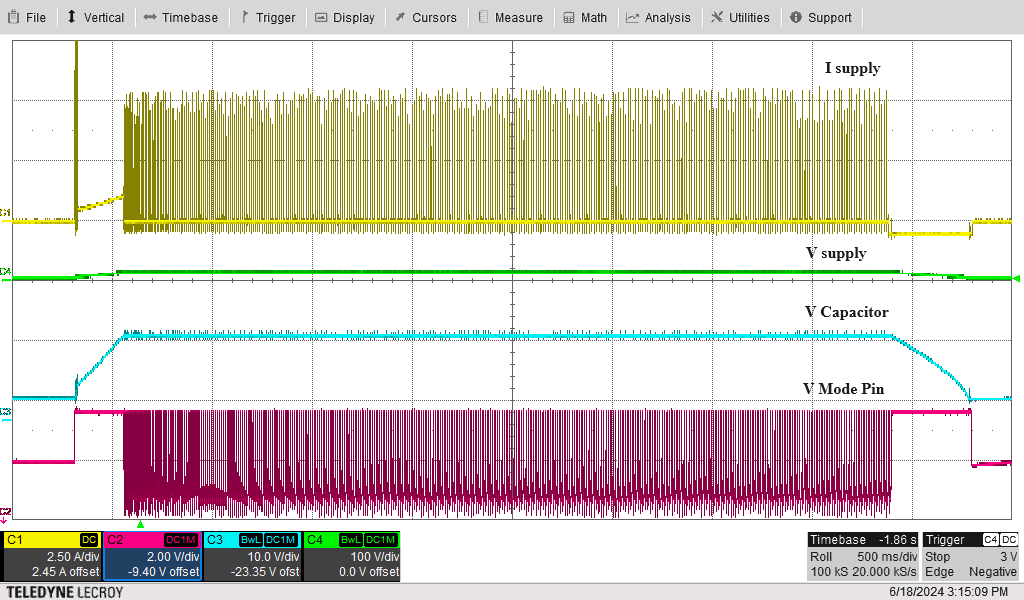Open the Cursors menu

(x=426, y=17)
